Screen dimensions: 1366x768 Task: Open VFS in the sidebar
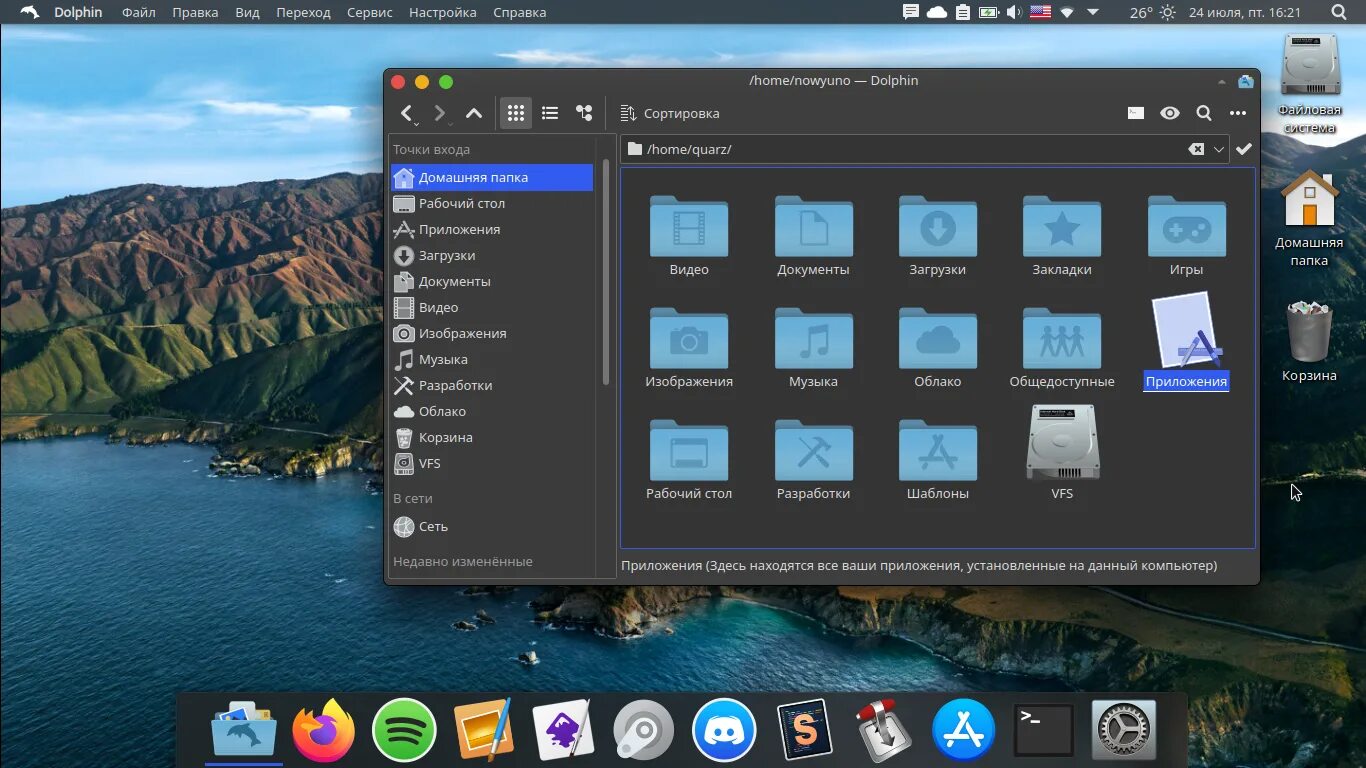click(x=492, y=463)
